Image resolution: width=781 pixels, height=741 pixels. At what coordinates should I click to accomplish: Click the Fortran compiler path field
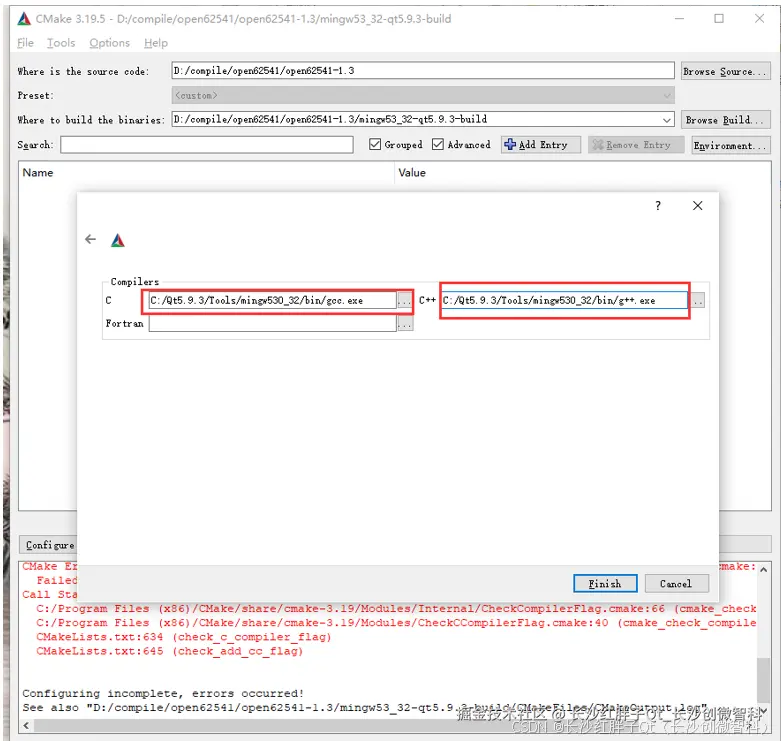tap(272, 324)
